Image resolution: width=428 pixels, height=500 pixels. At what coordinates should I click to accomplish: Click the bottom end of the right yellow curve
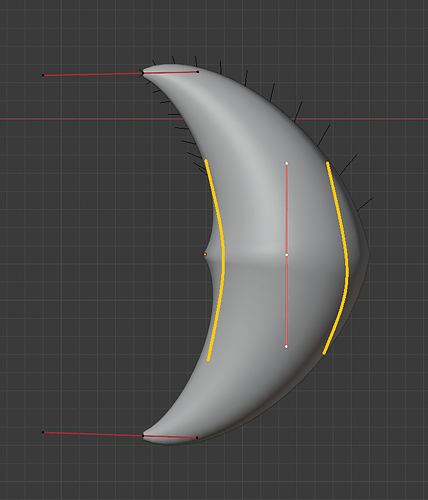tap(324, 353)
